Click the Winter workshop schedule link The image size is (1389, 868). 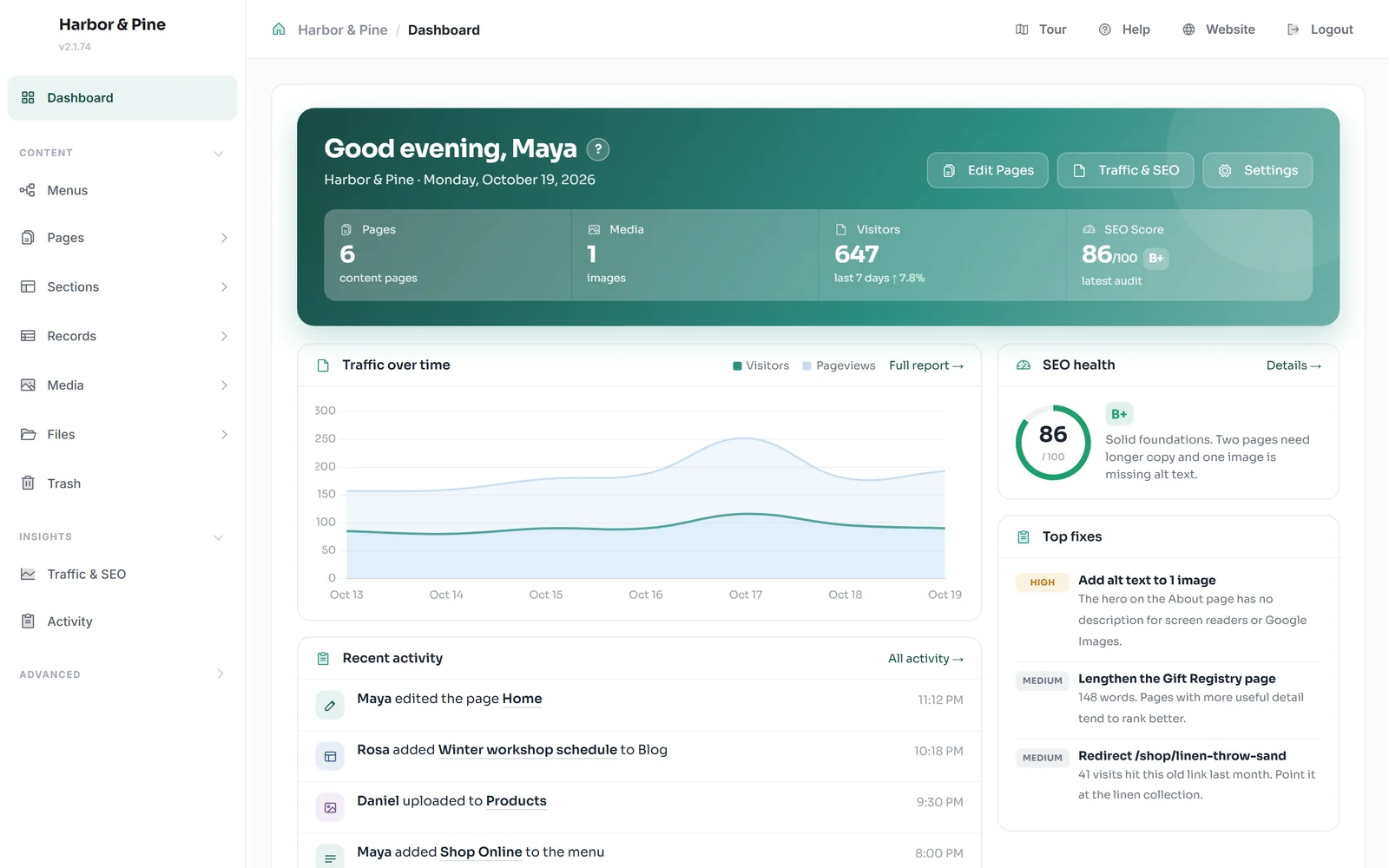pyautogui.click(x=528, y=750)
